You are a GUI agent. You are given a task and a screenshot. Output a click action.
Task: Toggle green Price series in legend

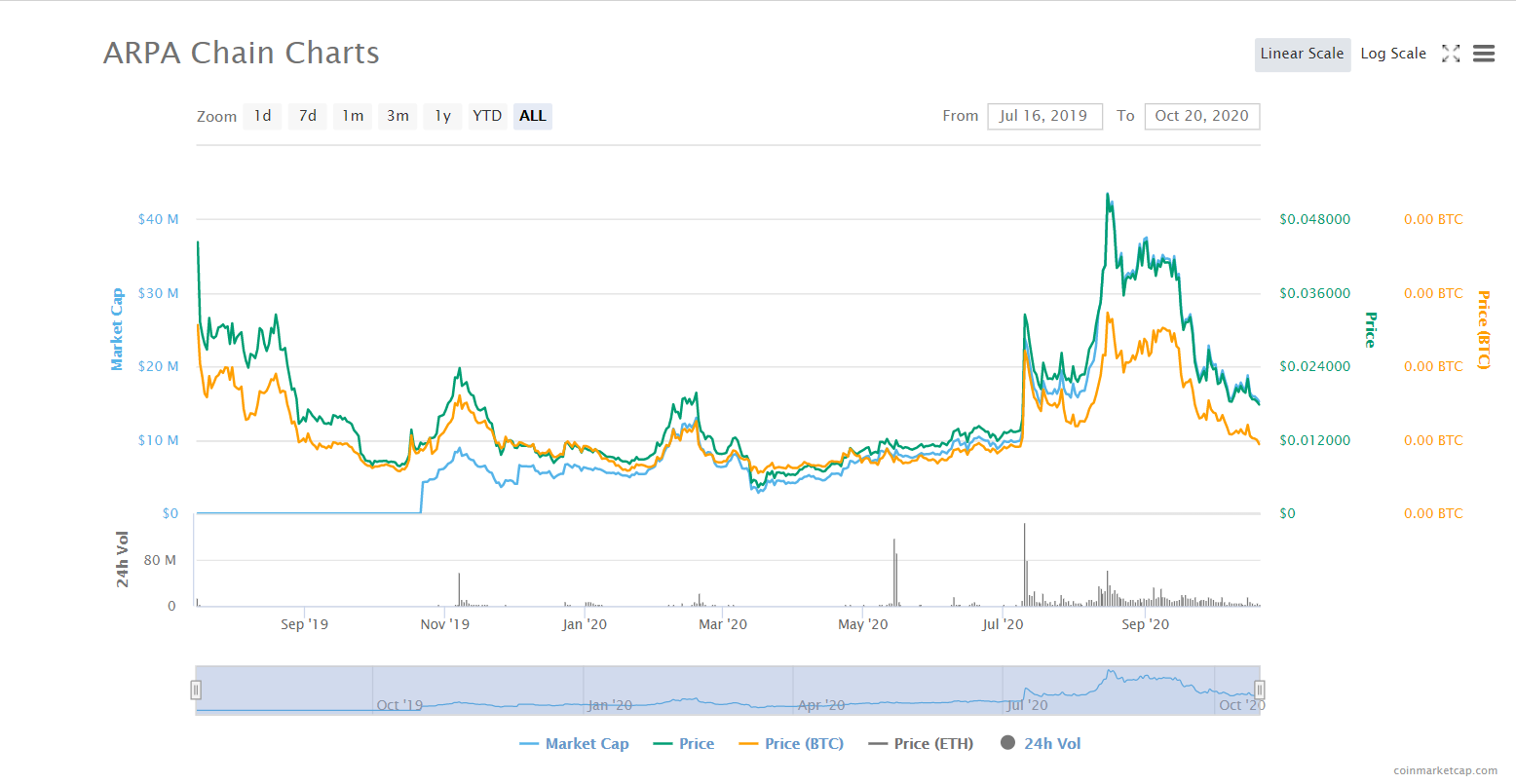tap(684, 744)
